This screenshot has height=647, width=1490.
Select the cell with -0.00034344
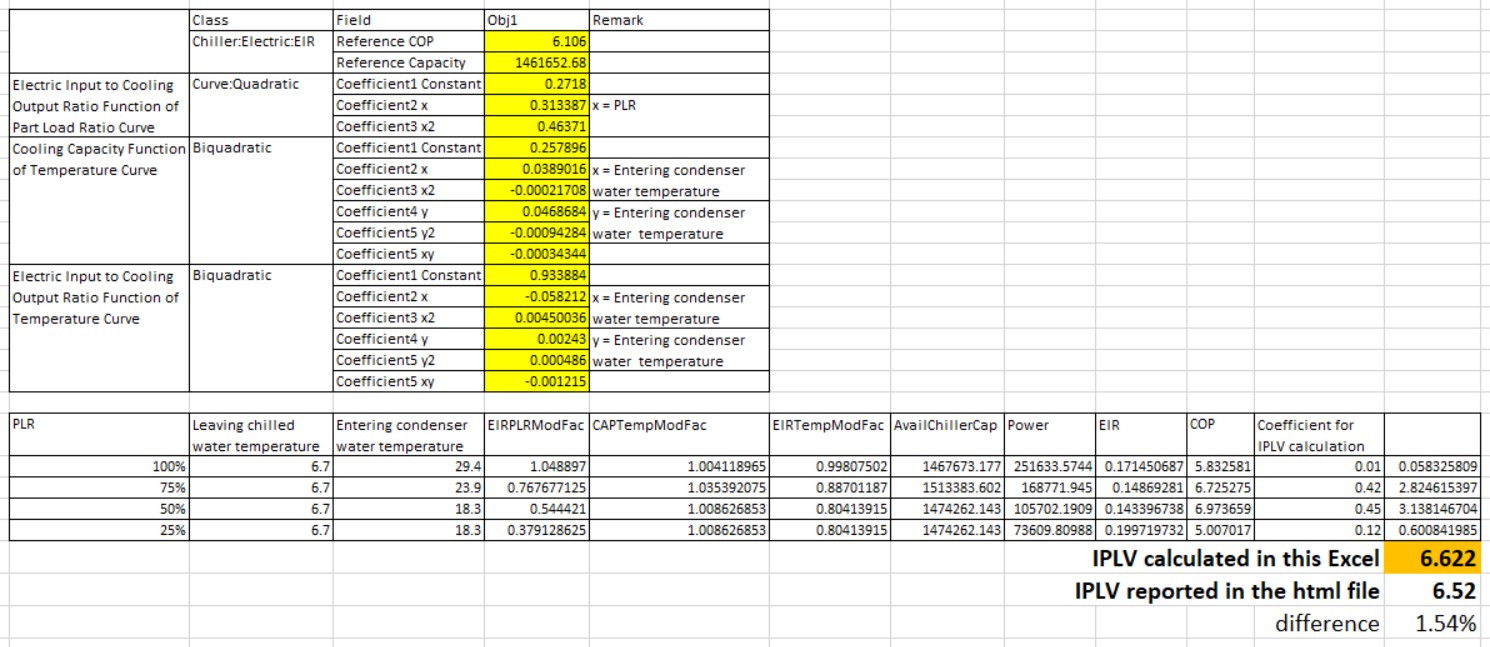coord(536,254)
